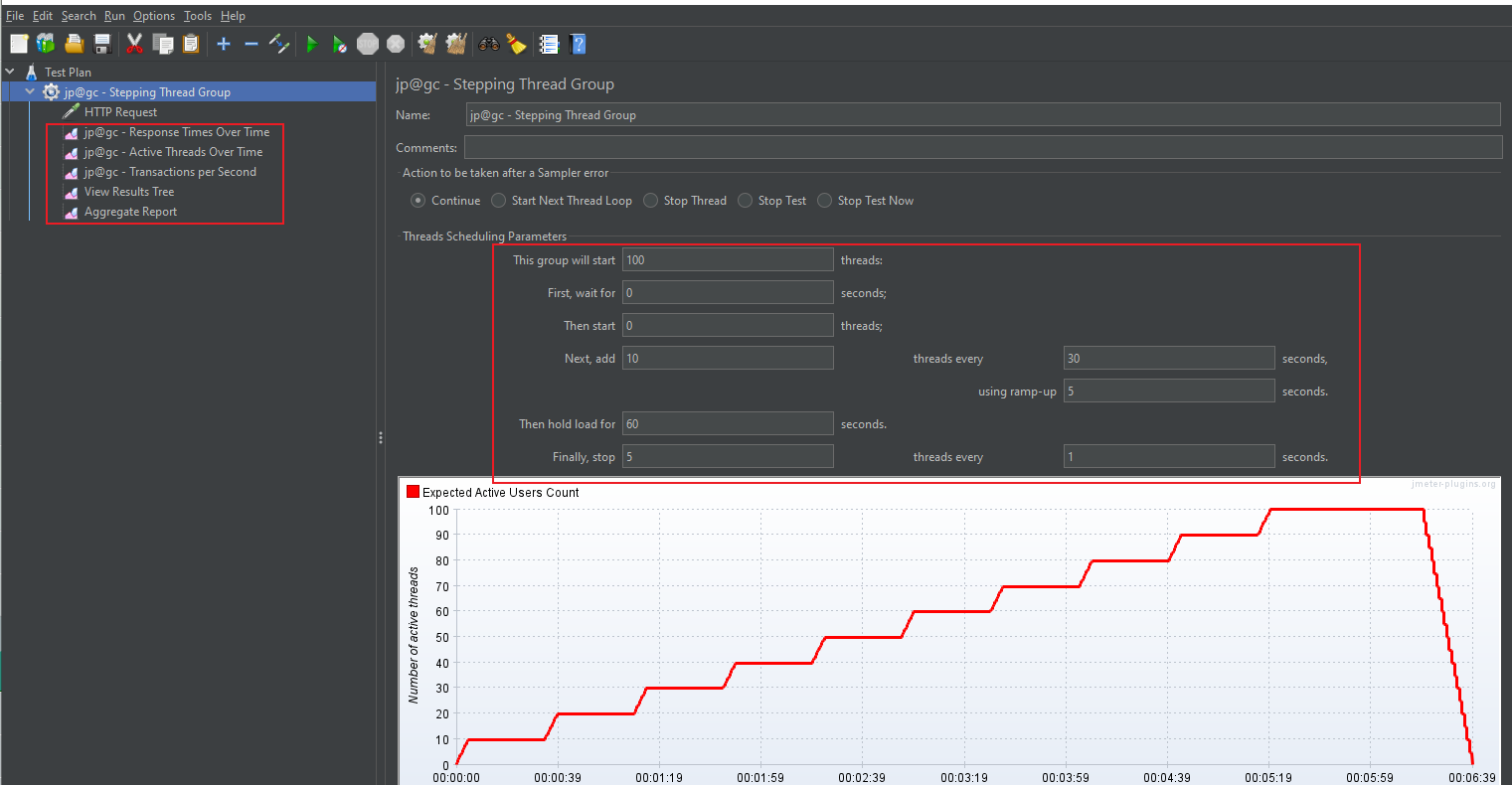Click the Aggregate Report graph icon
Viewport: 1512px width, 785px height.
pos(71,212)
